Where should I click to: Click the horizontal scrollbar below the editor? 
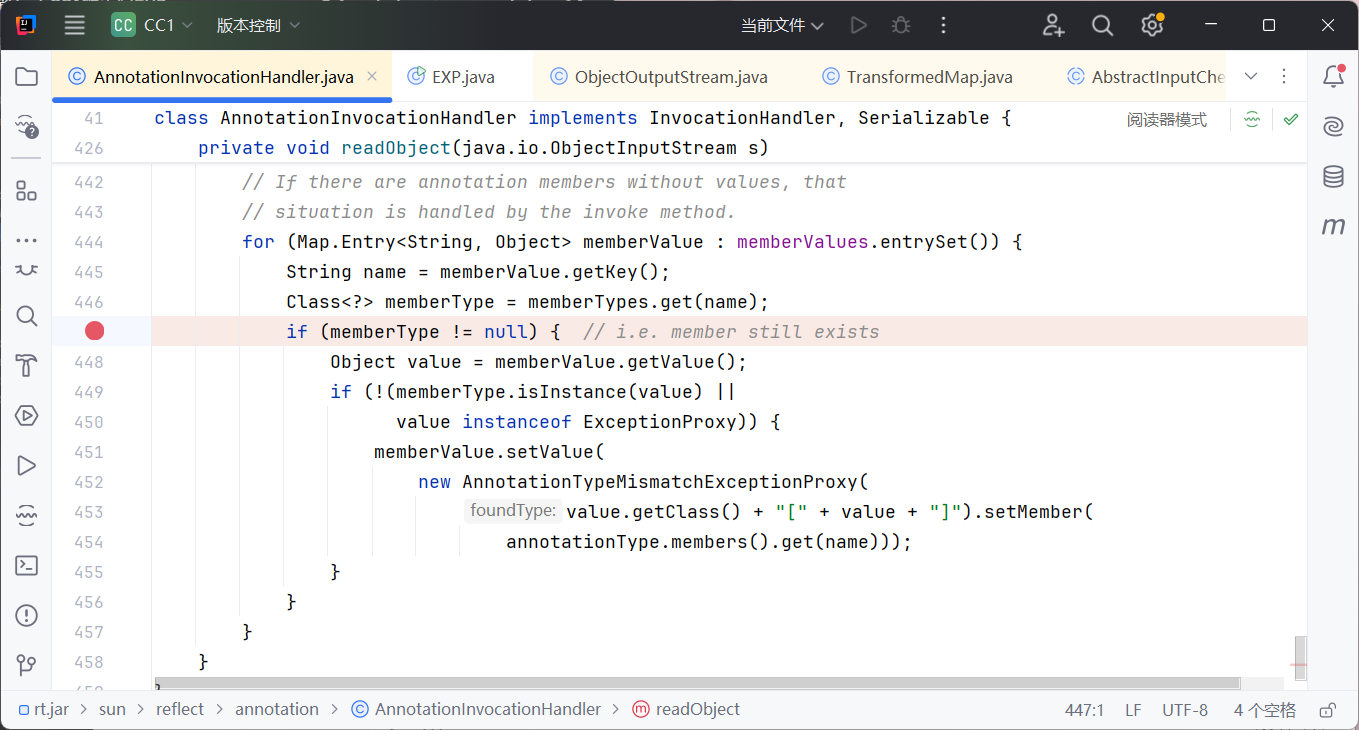(700, 684)
